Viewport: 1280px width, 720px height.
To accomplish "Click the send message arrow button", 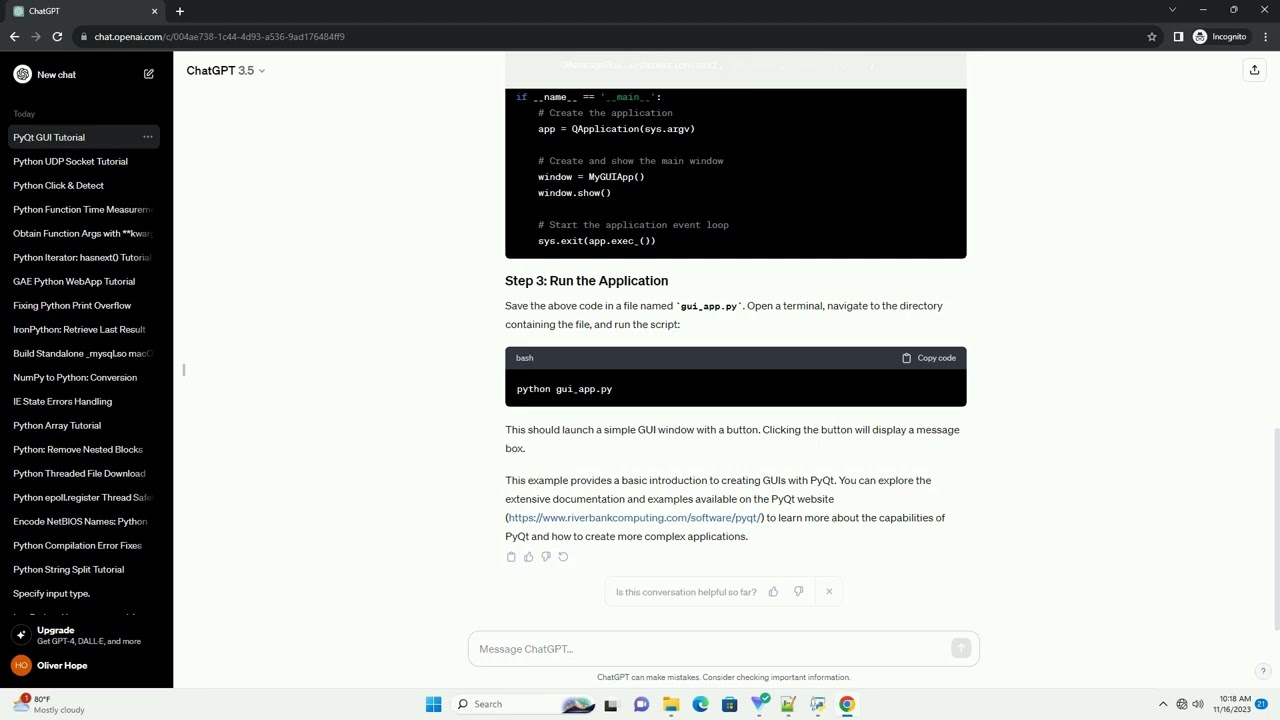I will (x=961, y=649).
